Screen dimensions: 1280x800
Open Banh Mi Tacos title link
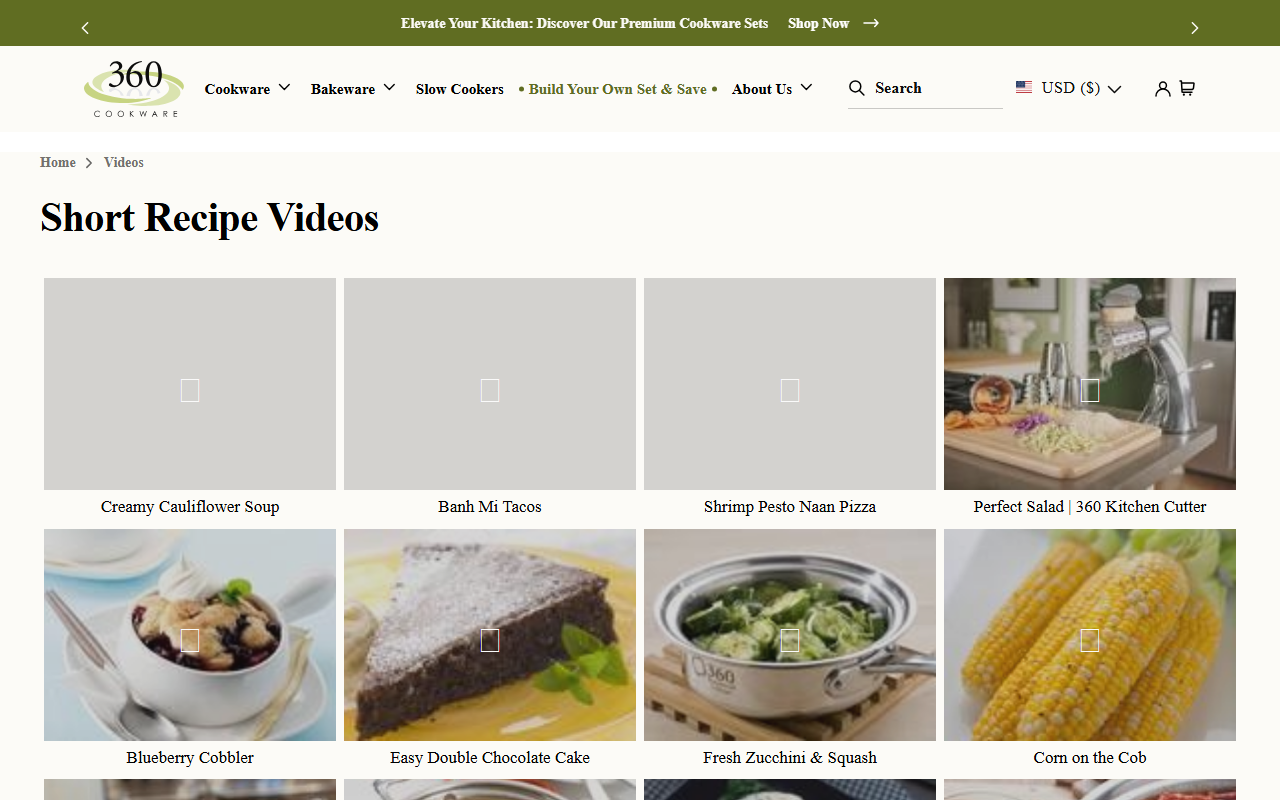pos(490,507)
